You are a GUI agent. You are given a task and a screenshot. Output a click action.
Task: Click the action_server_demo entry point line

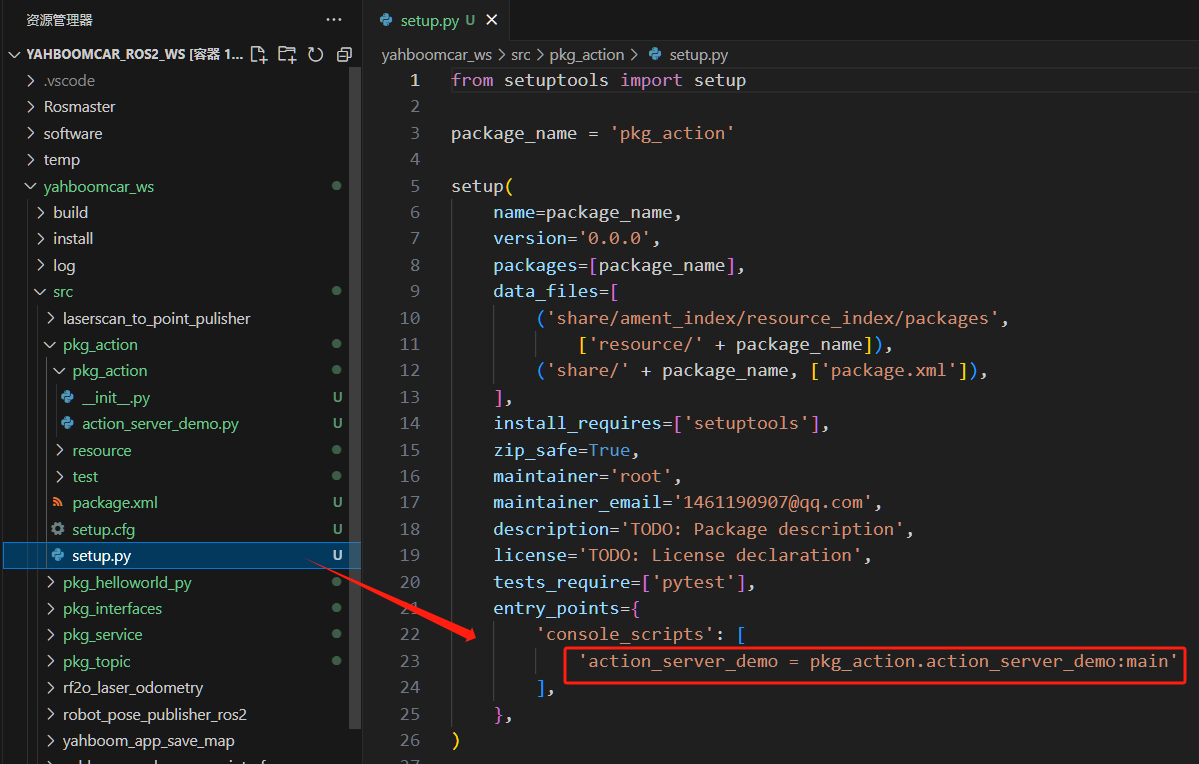878,661
